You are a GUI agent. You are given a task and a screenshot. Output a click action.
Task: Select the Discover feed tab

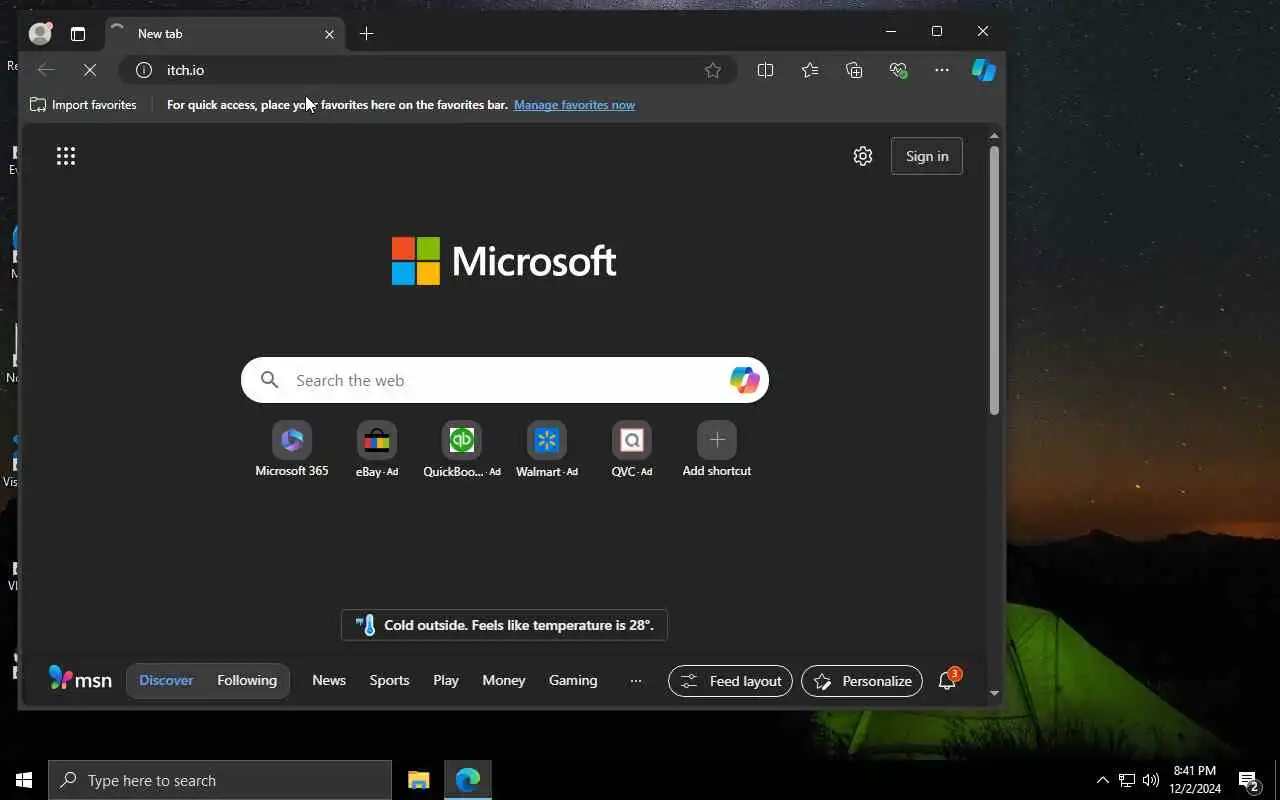(166, 680)
